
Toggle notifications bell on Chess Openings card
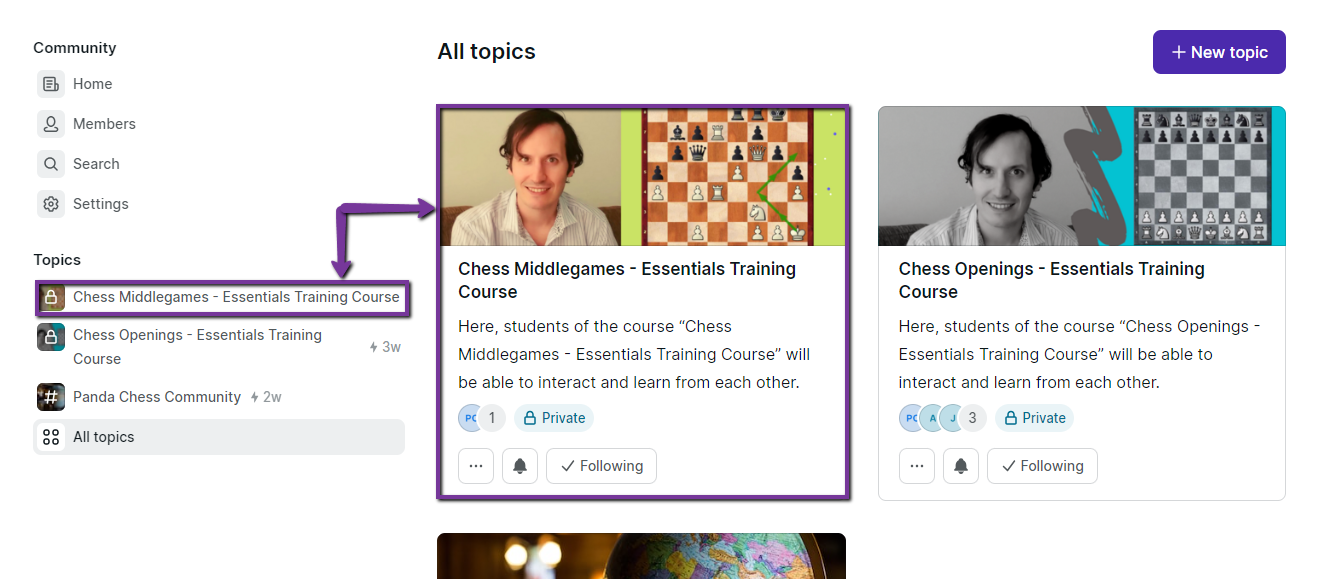[x=961, y=466]
